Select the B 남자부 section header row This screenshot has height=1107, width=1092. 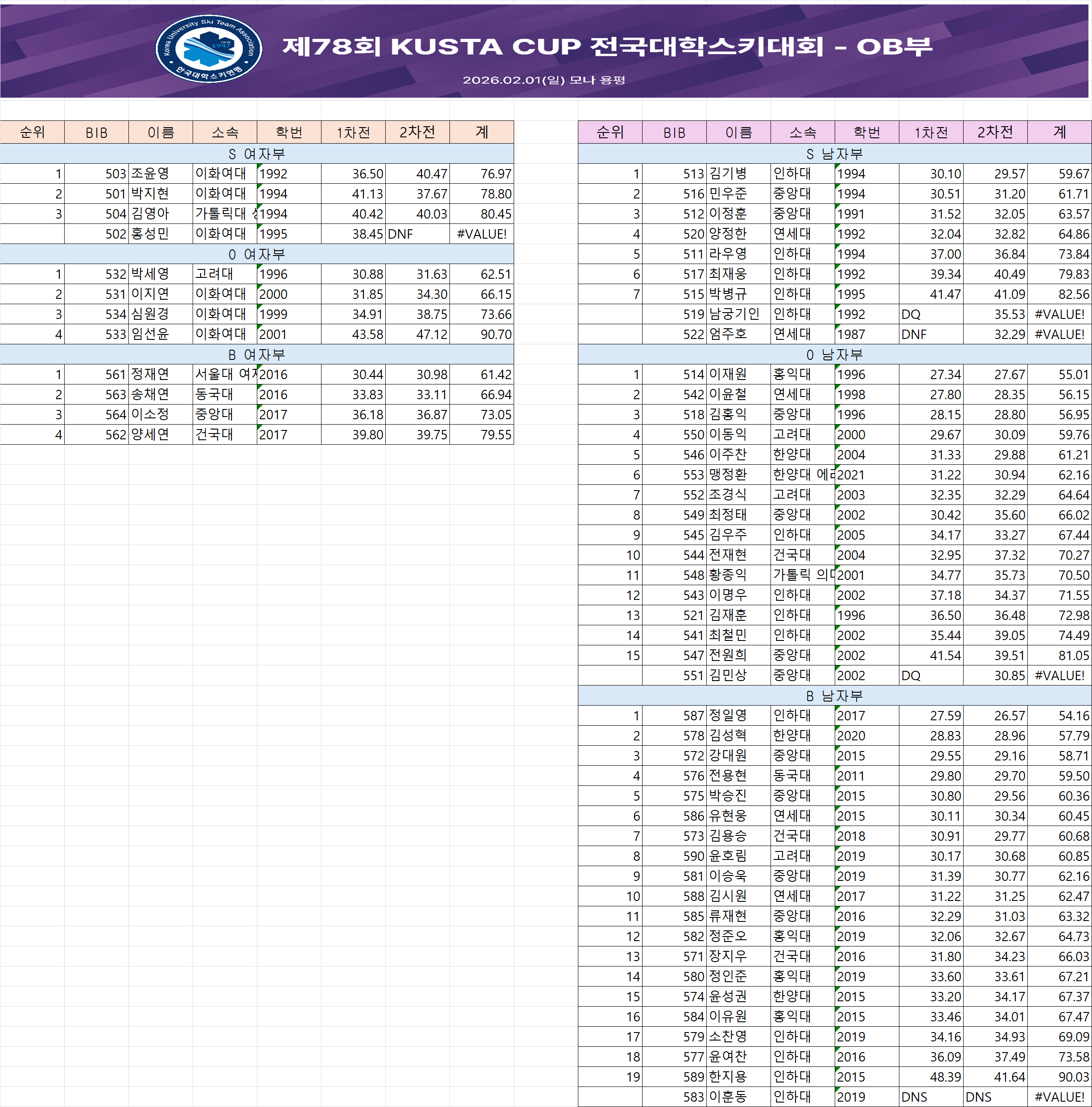pos(834,696)
